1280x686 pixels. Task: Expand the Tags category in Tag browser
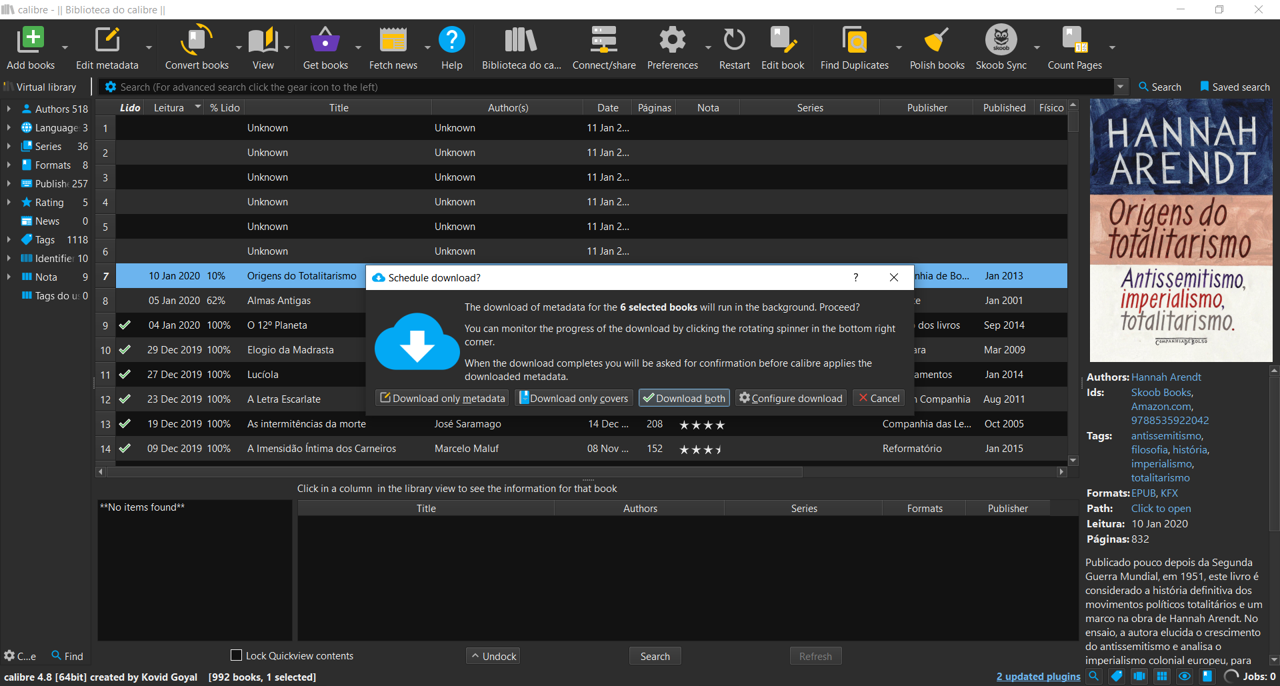pyautogui.click(x=9, y=240)
